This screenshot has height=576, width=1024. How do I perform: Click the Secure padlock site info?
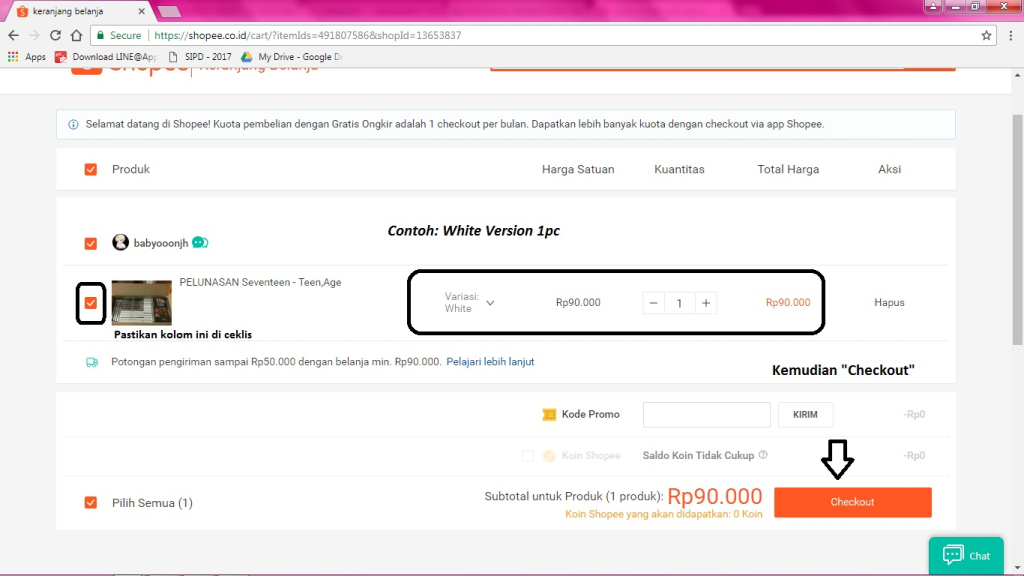(x=118, y=35)
